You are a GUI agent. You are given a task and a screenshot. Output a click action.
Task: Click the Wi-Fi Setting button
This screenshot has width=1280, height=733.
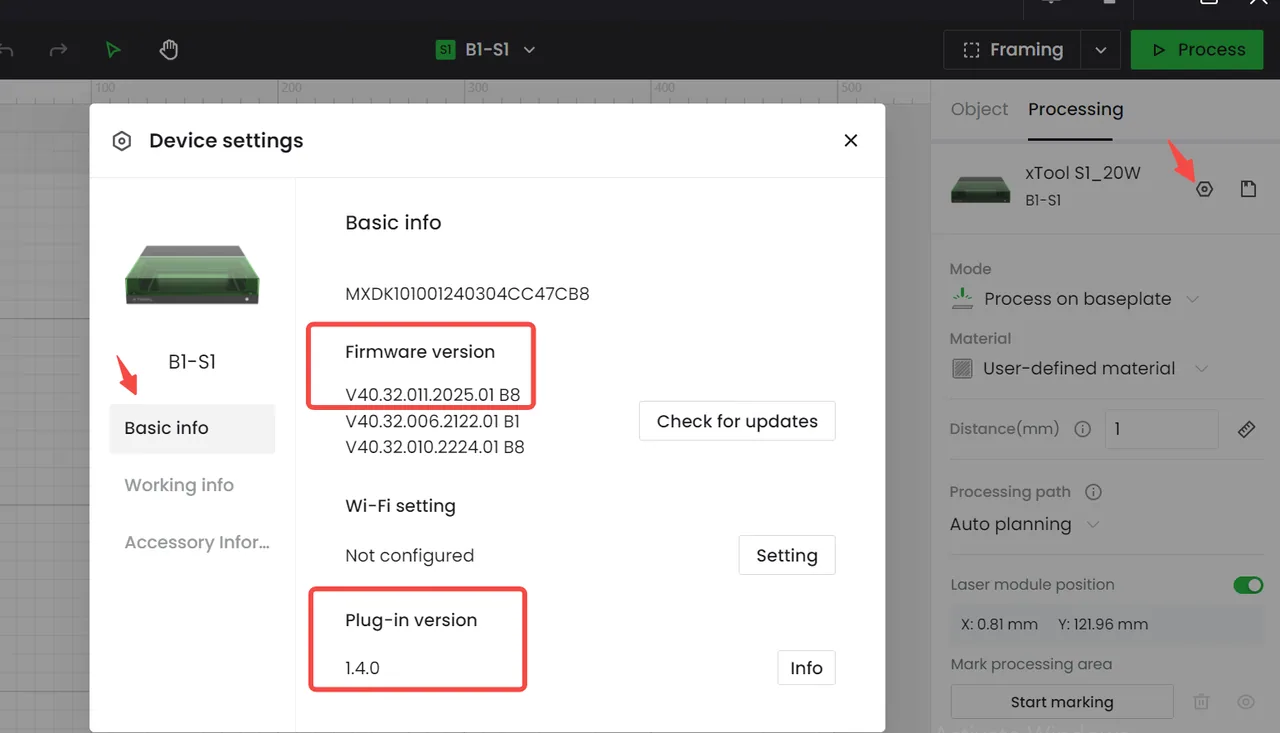point(787,555)
